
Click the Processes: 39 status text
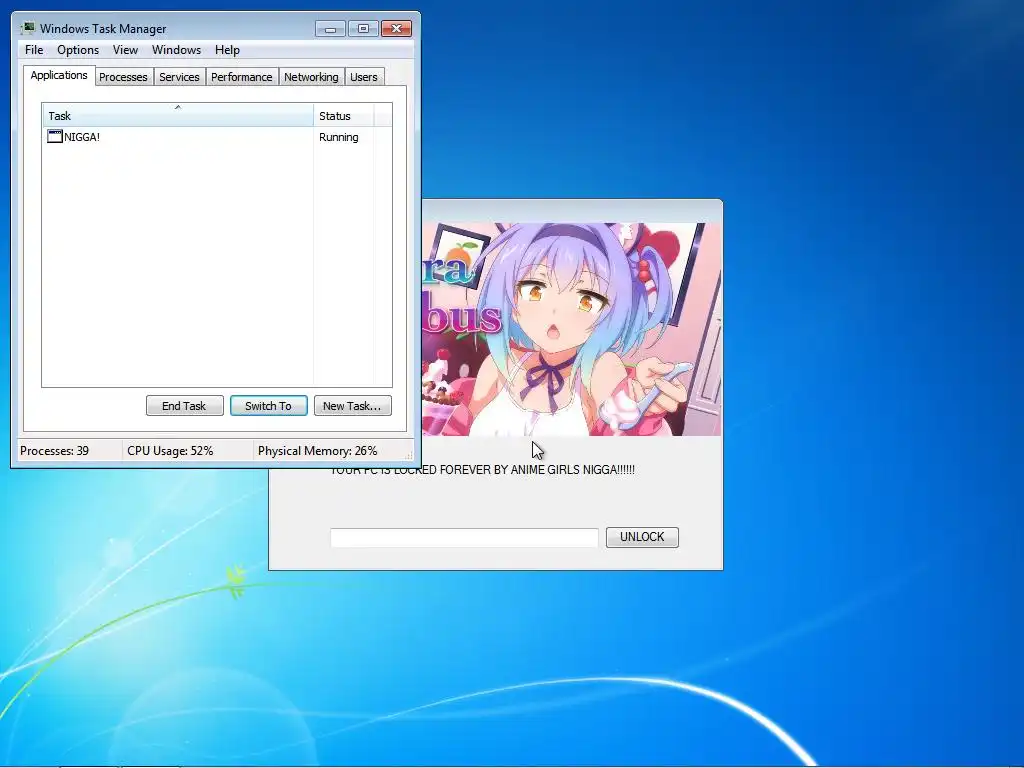point(54,451)
